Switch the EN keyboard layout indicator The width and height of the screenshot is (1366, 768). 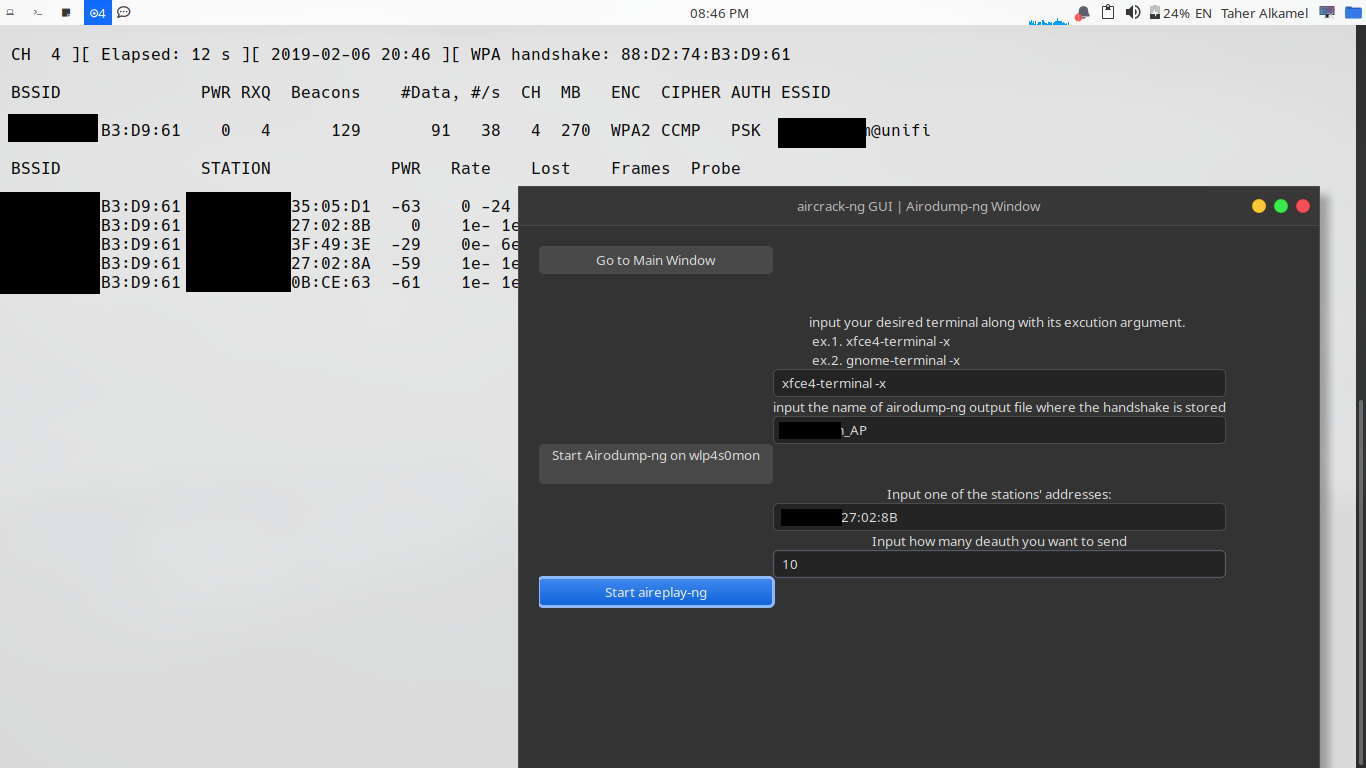[1203, 13]
